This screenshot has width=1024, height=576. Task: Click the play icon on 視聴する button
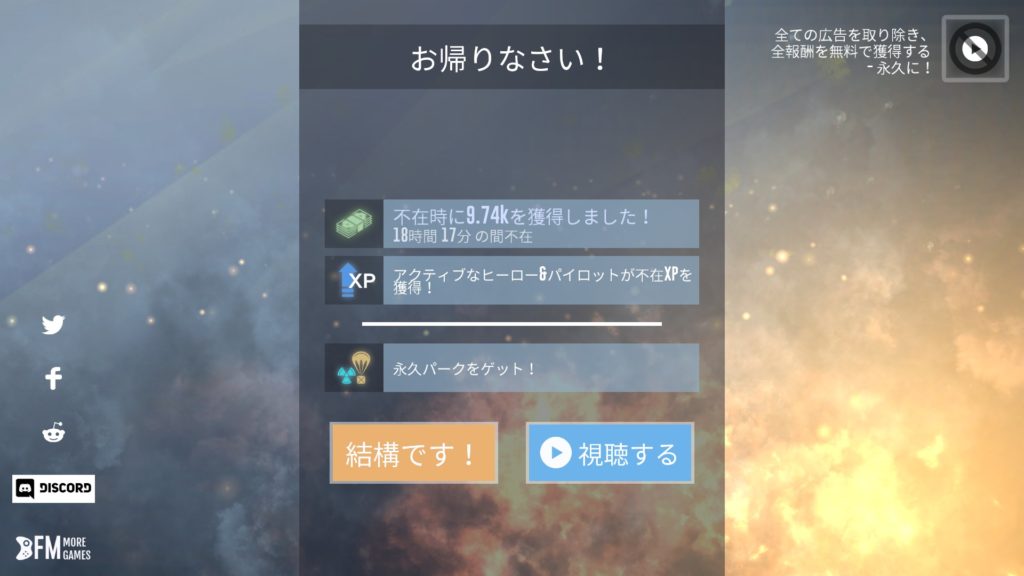tap(556, 453)
